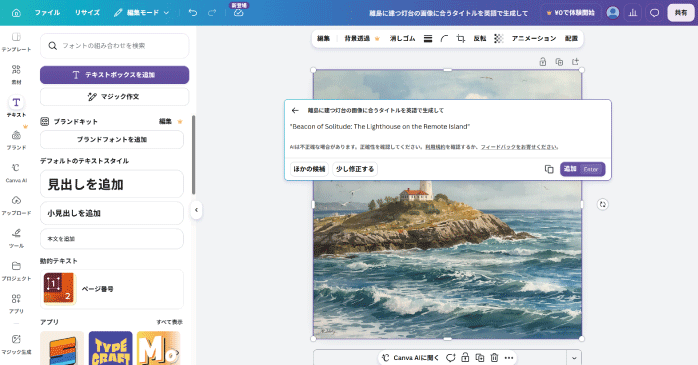Image resolution: width=698 pixels, height=365 pixels.
Task: Click the side panel vertical scrollbar
Action: (193, 155)
